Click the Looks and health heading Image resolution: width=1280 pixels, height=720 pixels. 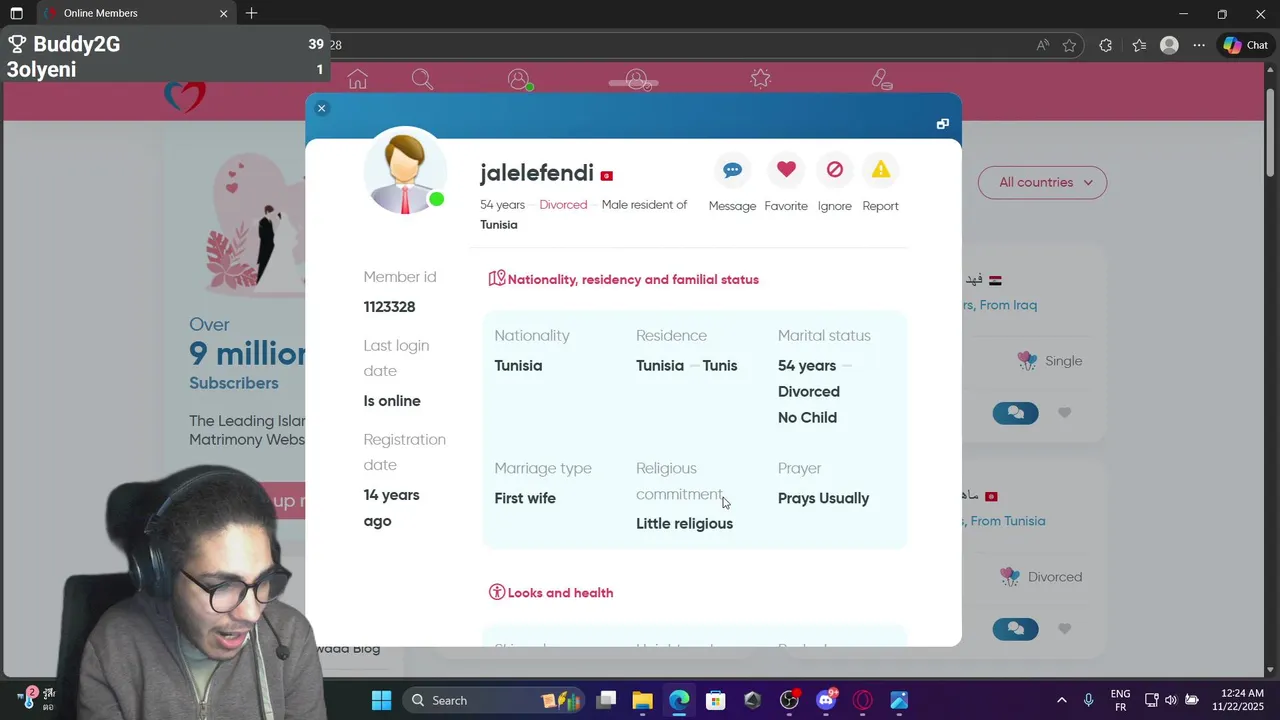coord(560,593)
